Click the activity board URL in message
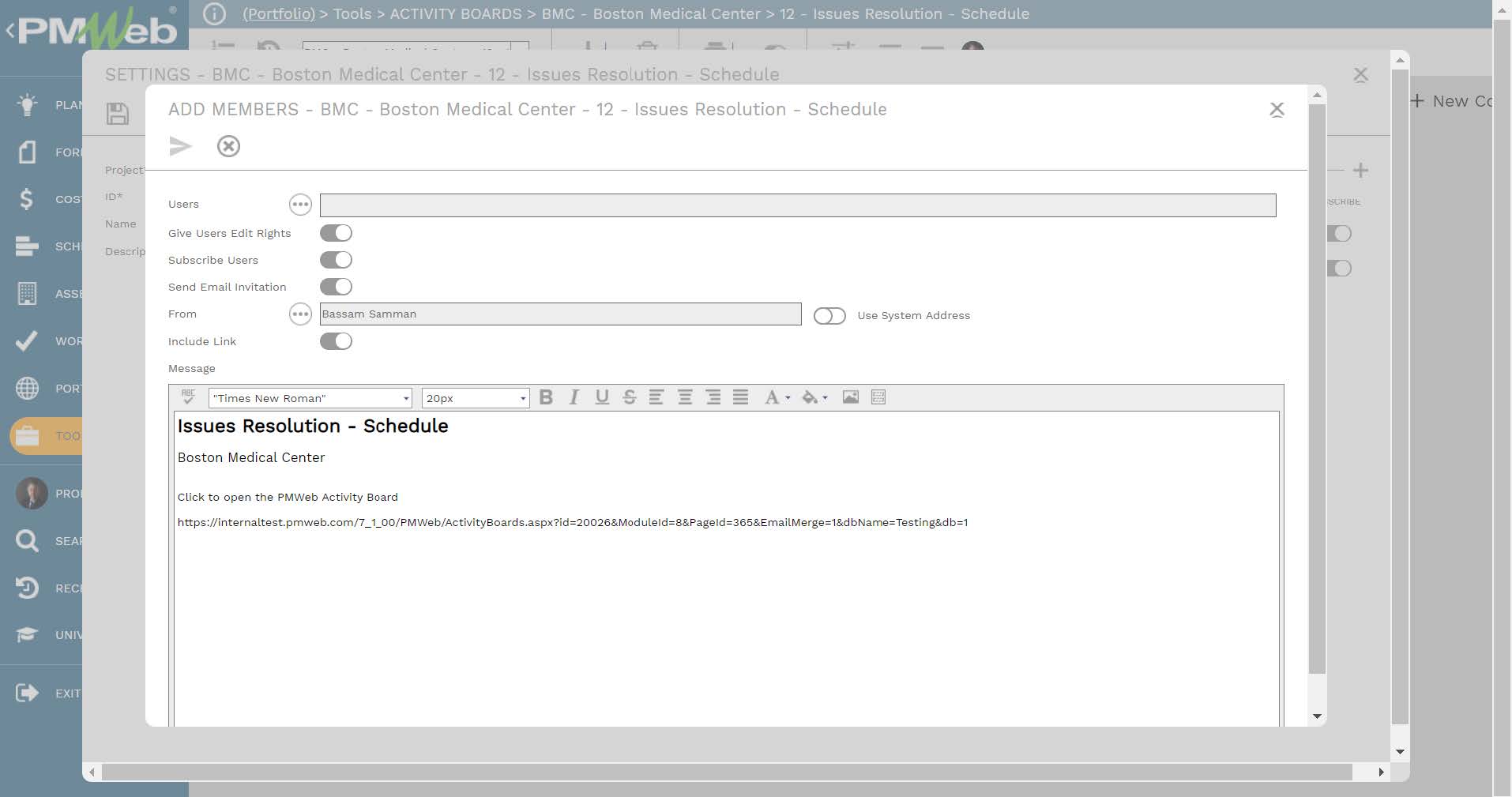The height and width of the screenshot is (797, 1512). tap(573, 522)
